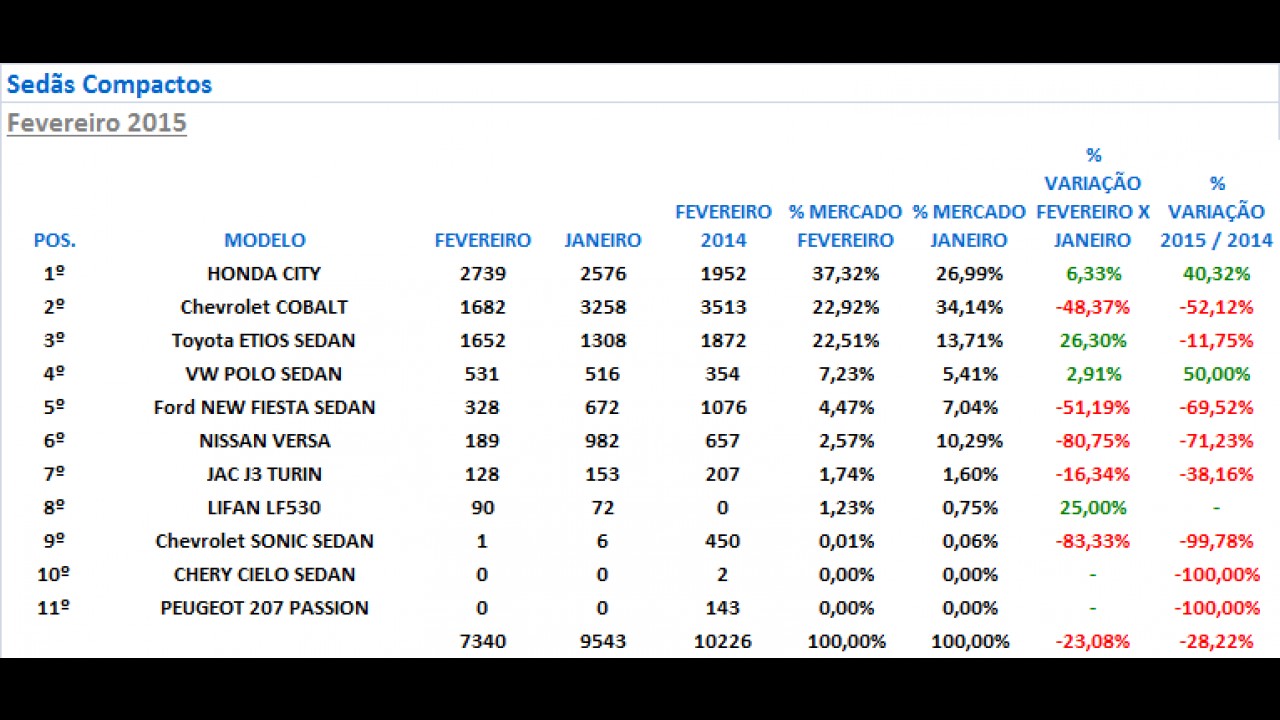Click the 'FEVEREIRO 2014' column header
This screenshot has width=1280, height=720.
tap(723, 226)
